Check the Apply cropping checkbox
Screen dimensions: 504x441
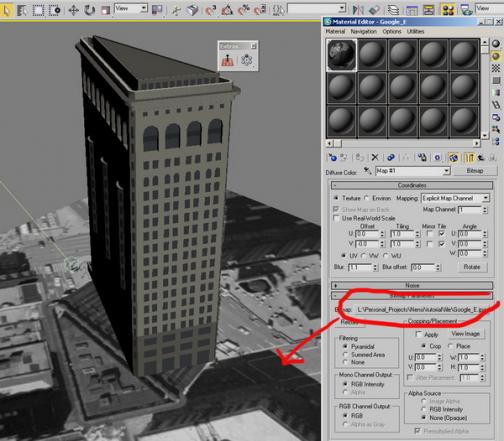pyautogui.click(x=418, y=334)
